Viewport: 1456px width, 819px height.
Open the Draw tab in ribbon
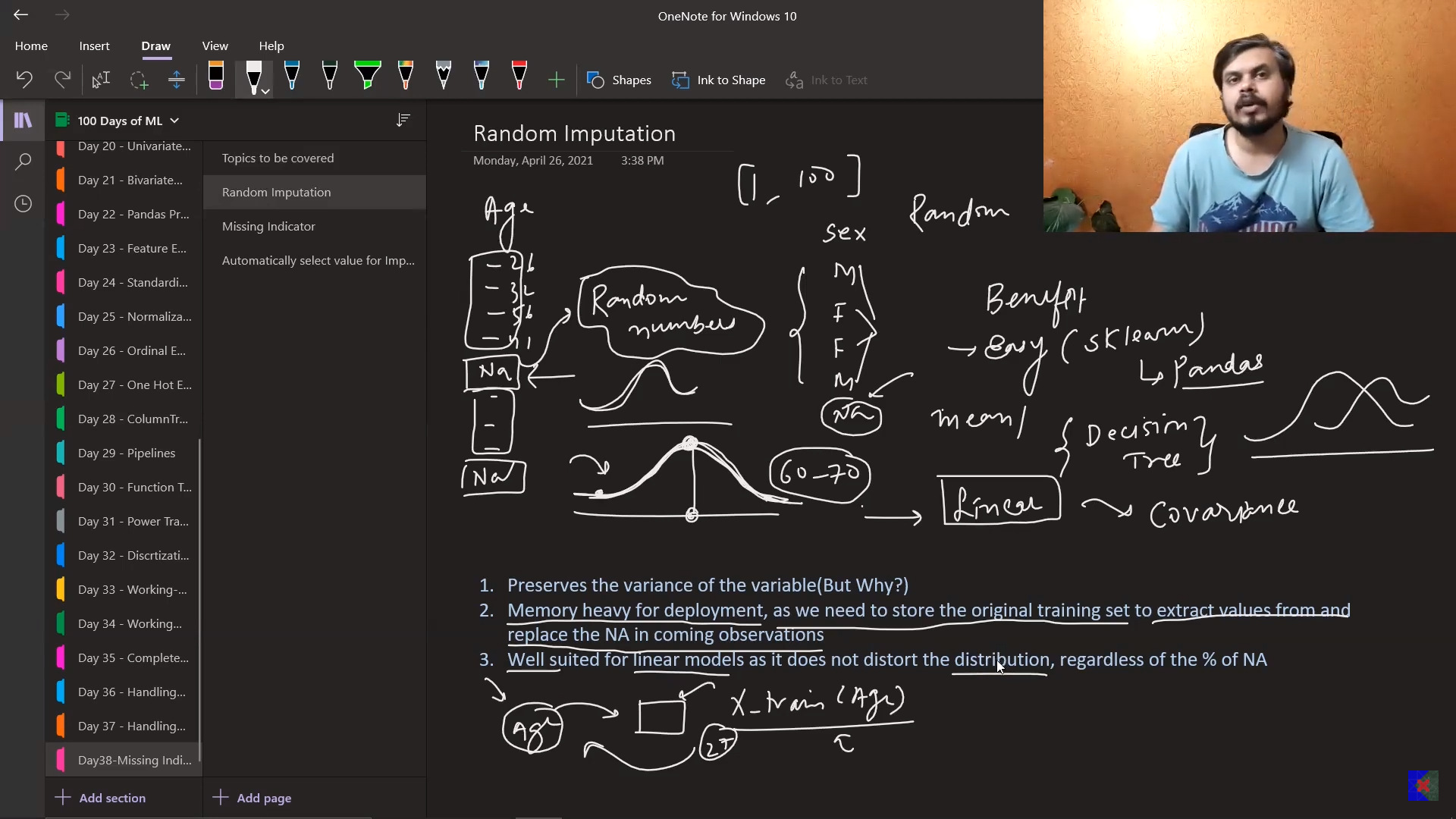[155, 45]
